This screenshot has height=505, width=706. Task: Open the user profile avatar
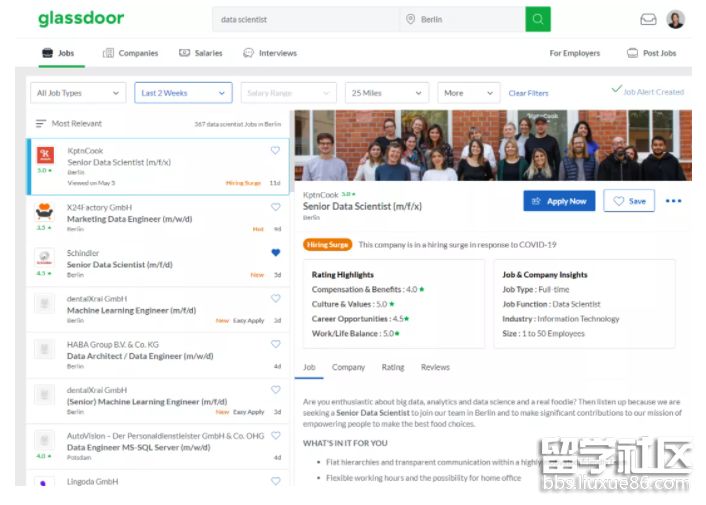pyautogui.click(x=675, y=19)
